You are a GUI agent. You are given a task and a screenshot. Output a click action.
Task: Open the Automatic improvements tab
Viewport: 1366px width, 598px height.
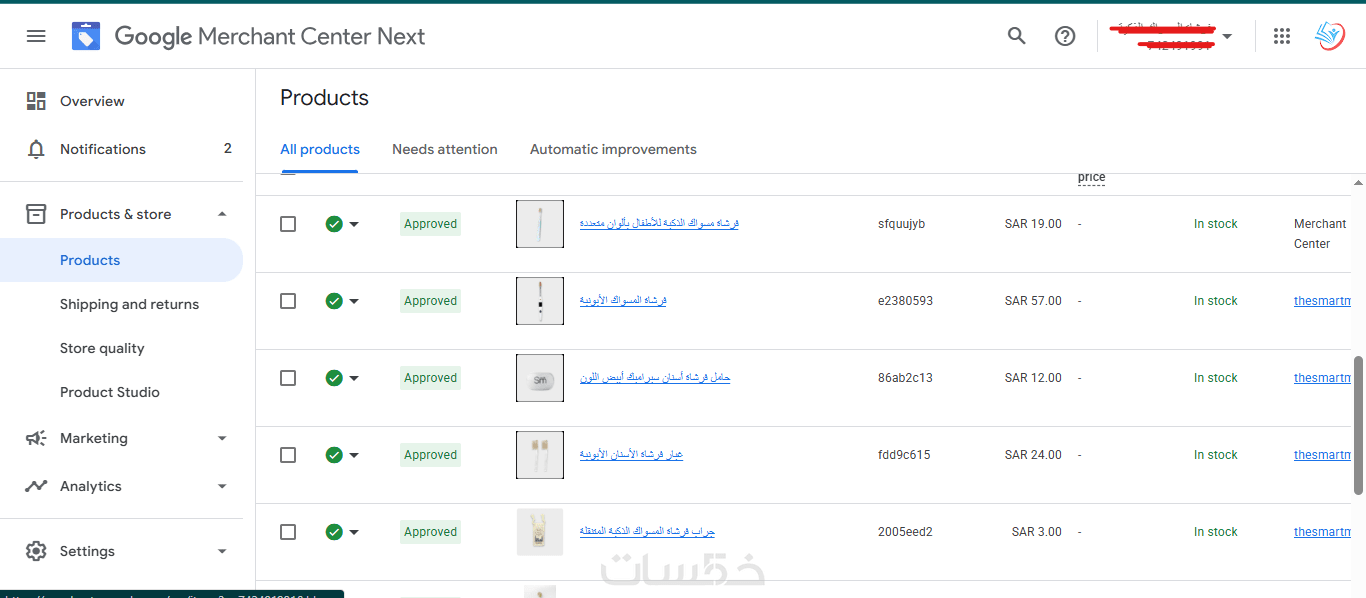613,149
